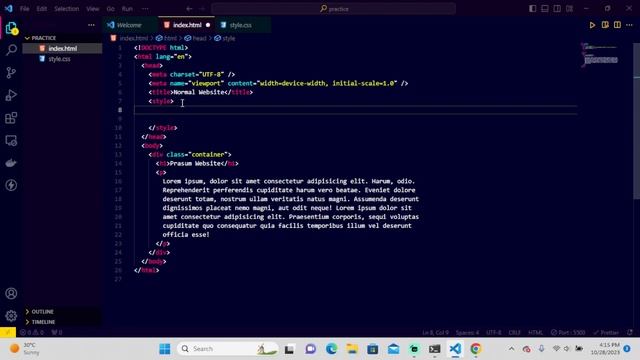Open the View menu
Image resolution: width=640 pixels, height=360 pixels.
[93, 9]
